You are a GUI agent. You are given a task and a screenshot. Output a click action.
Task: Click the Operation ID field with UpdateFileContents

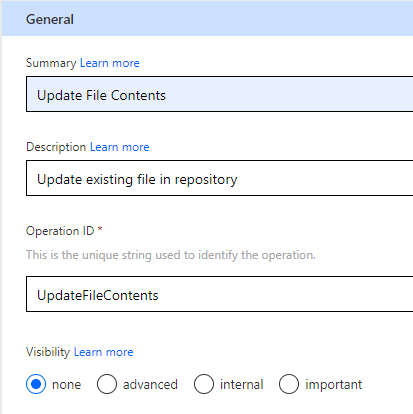click(x=220, y=294)
